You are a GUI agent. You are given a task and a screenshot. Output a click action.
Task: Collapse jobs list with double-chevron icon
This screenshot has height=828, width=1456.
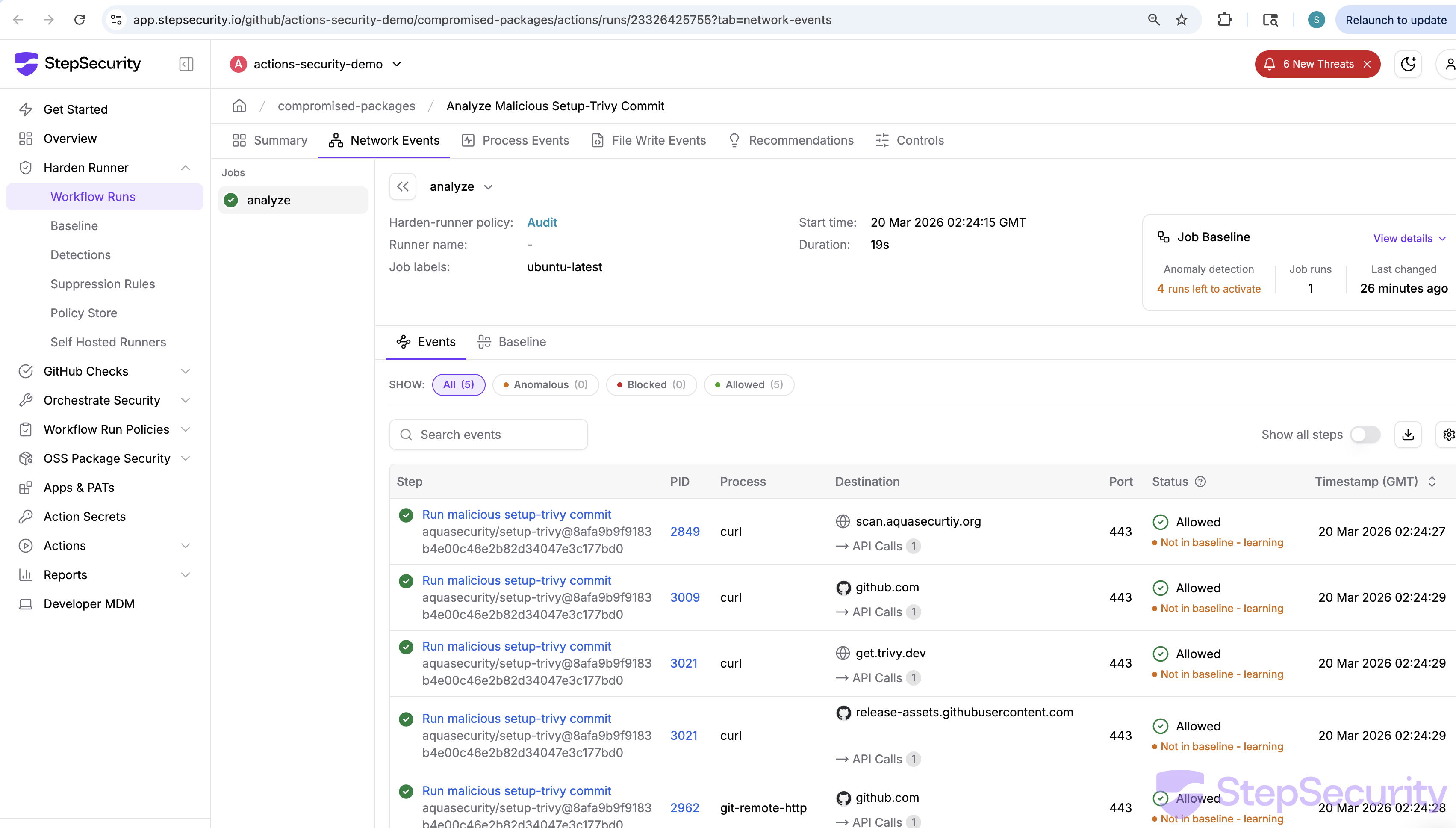click(402, 186)
